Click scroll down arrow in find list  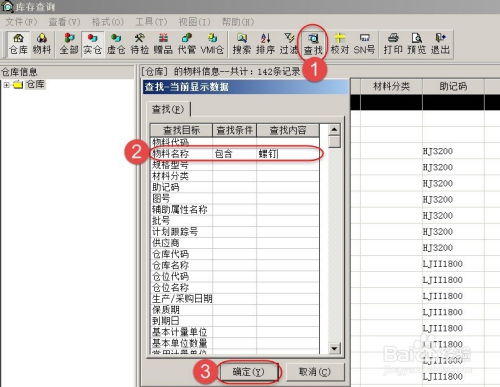pos(334,349)
